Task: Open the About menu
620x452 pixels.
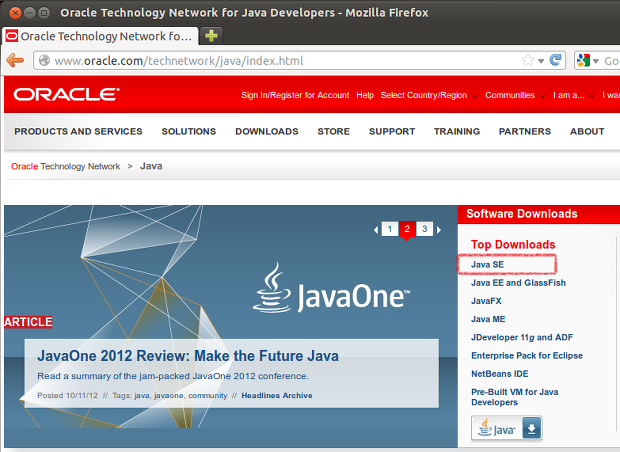Action: click(587, 131)
